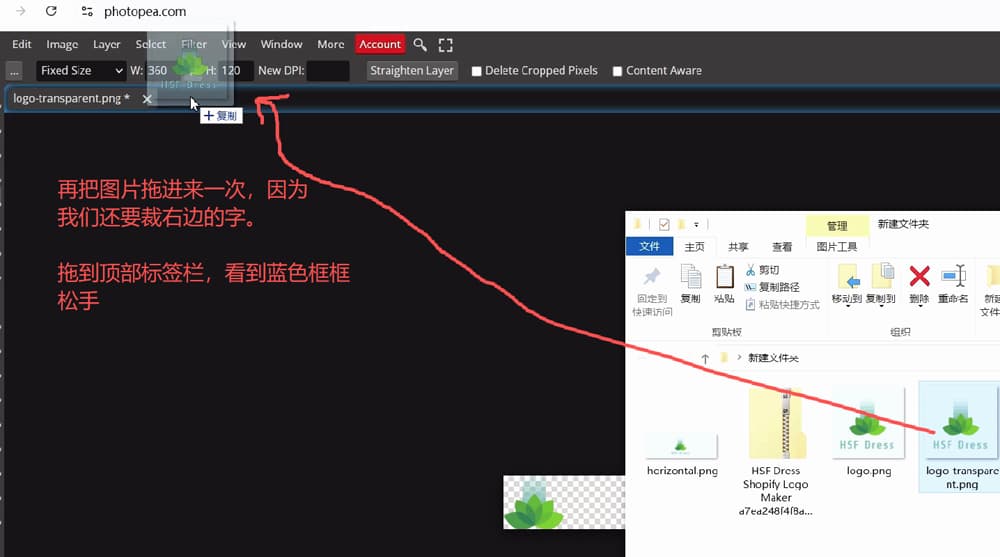
Task: Open the tool presets ellipsis button
Action: [x=14, y=71]
